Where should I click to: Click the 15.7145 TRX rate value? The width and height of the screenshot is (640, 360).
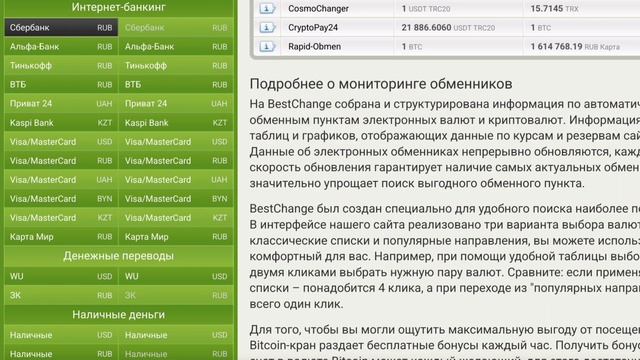[x=554, y=9]
